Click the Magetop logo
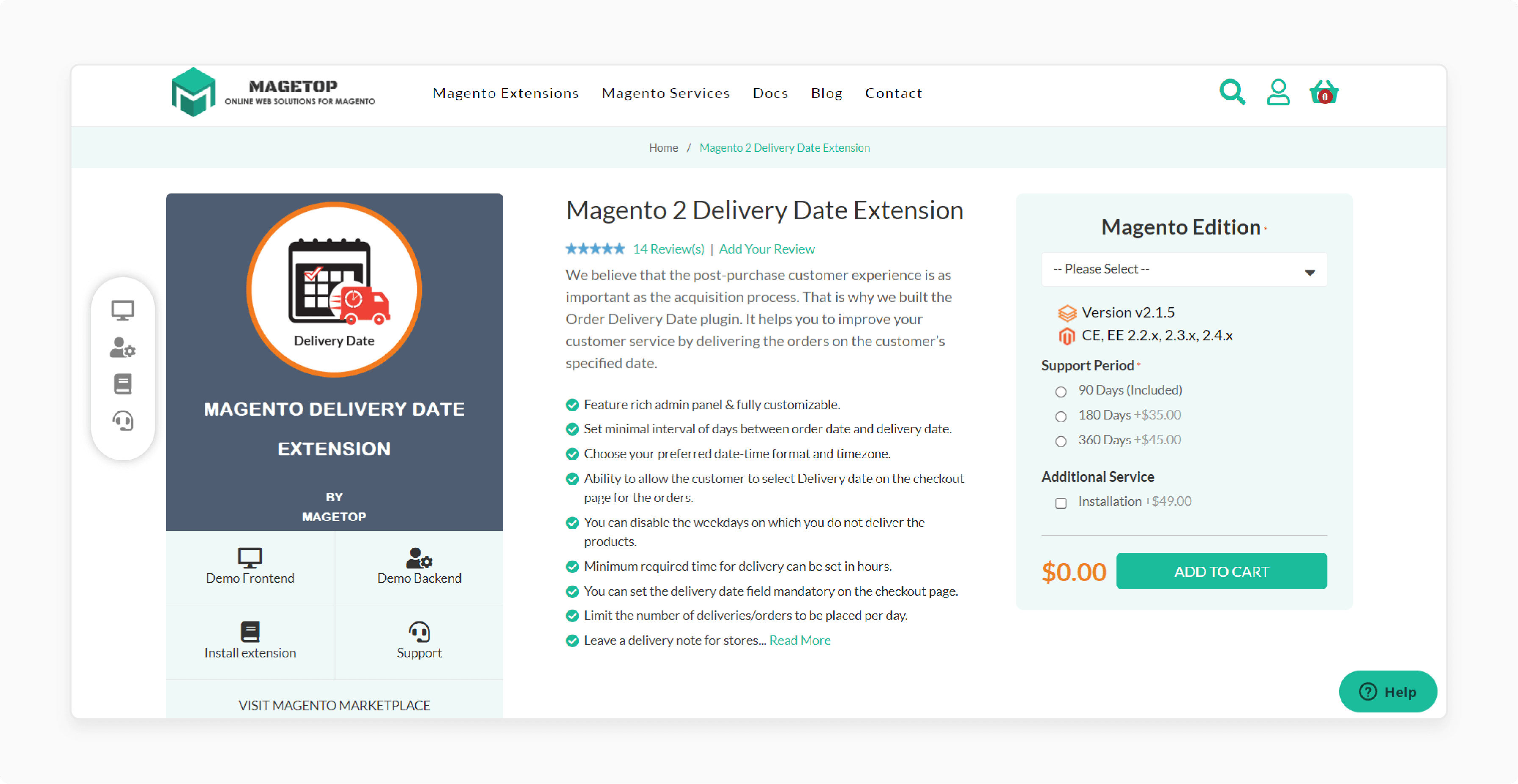 [273, 92]
